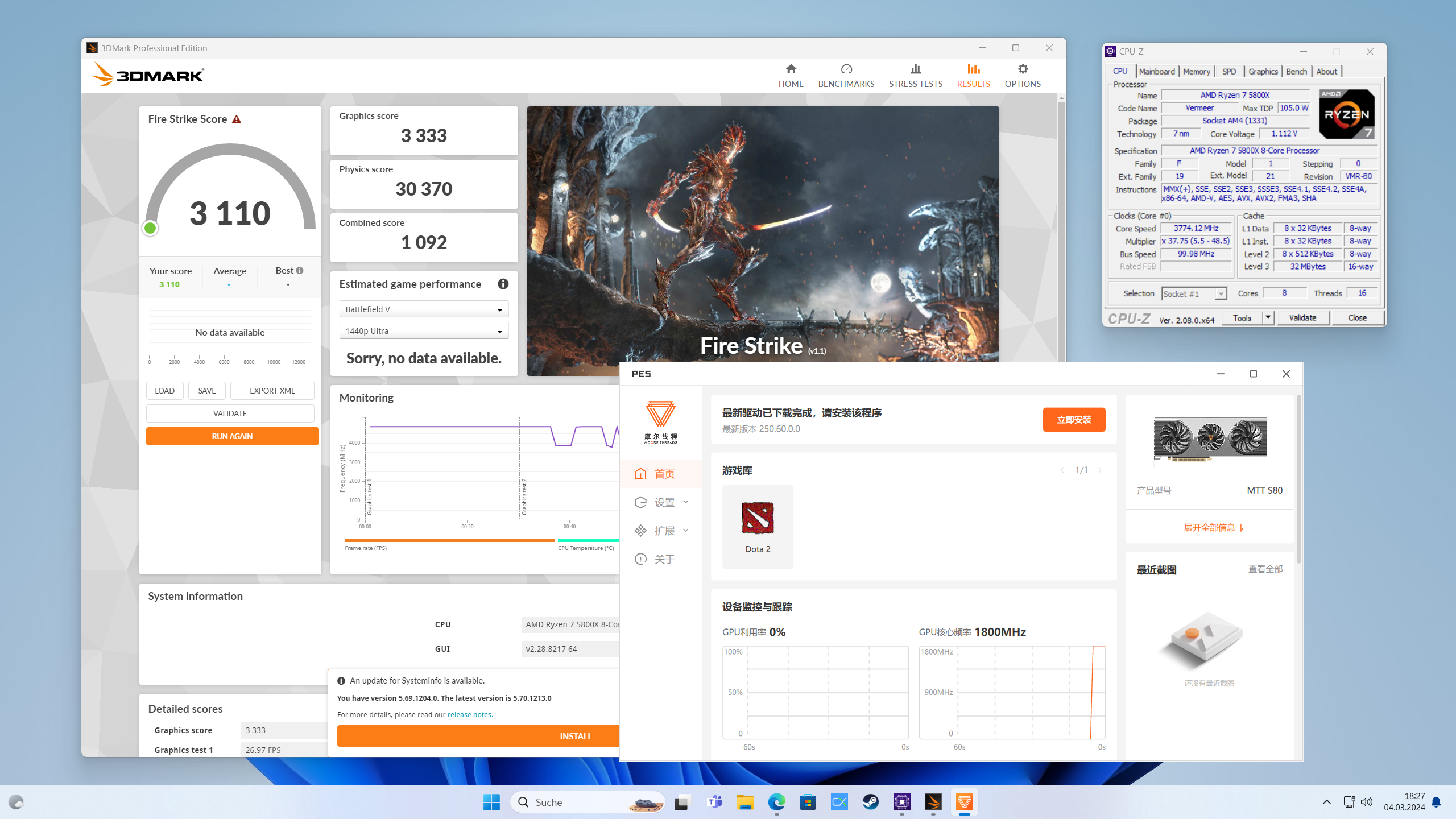Open 3DMark Options settings

click(1022, 75)
